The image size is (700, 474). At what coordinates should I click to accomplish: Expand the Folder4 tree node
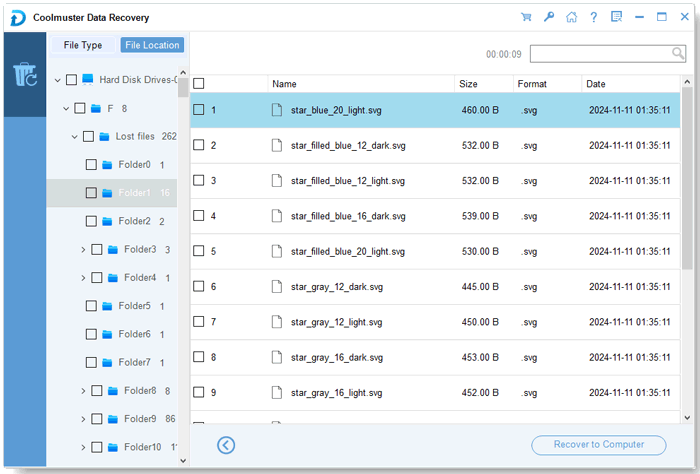[83, 278]
